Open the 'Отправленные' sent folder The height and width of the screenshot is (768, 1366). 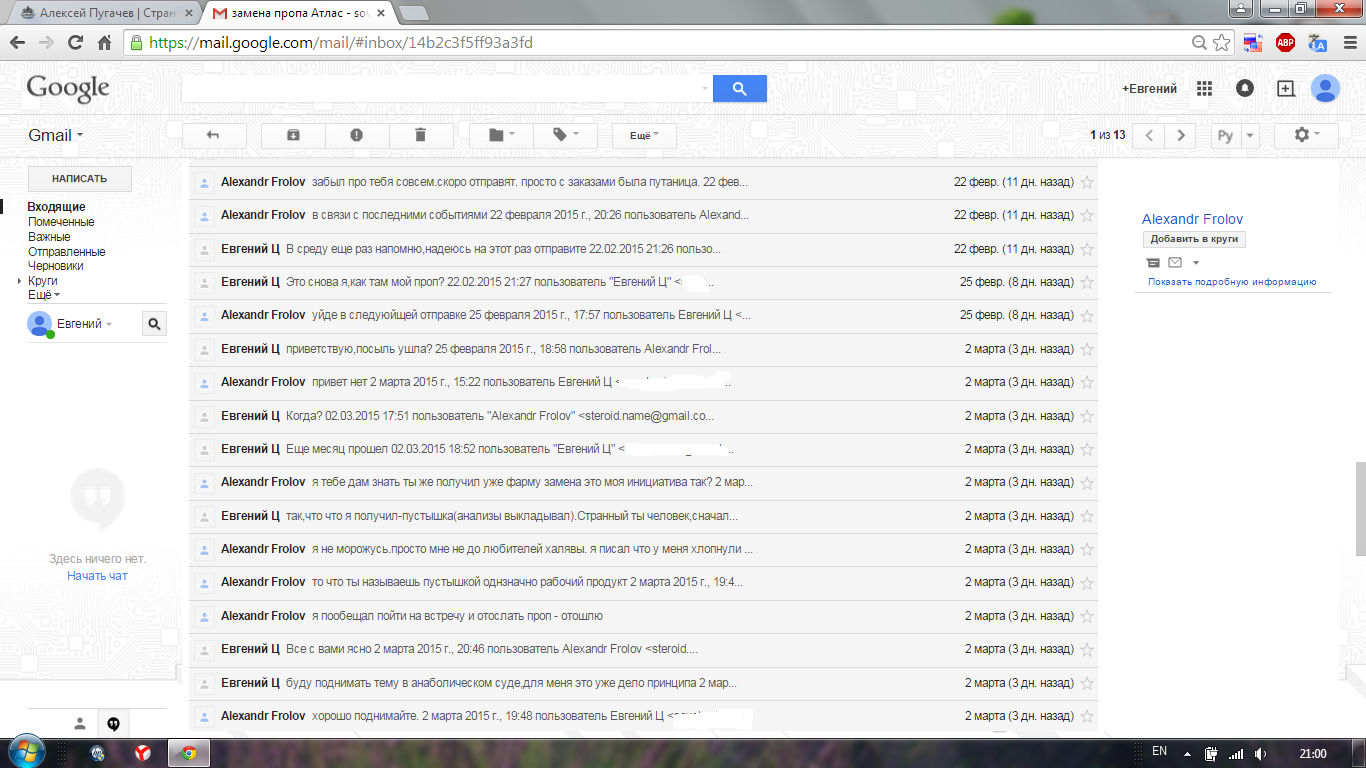(x=66, y=252)
